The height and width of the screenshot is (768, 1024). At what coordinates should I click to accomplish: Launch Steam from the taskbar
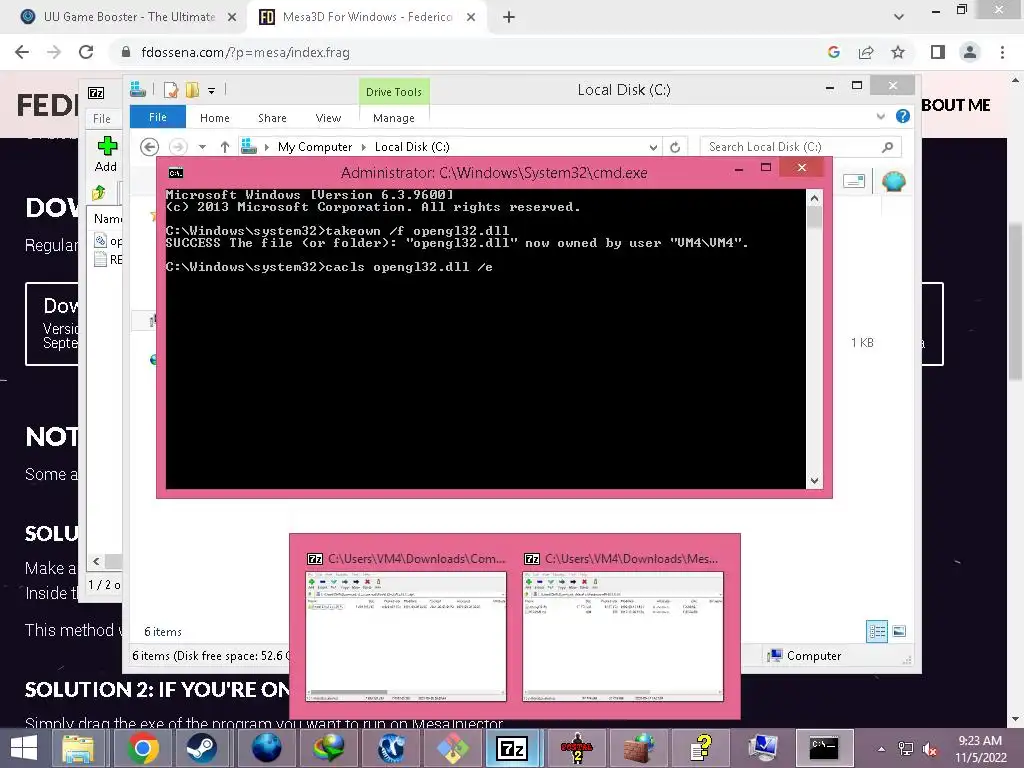(x=201, y=748)
